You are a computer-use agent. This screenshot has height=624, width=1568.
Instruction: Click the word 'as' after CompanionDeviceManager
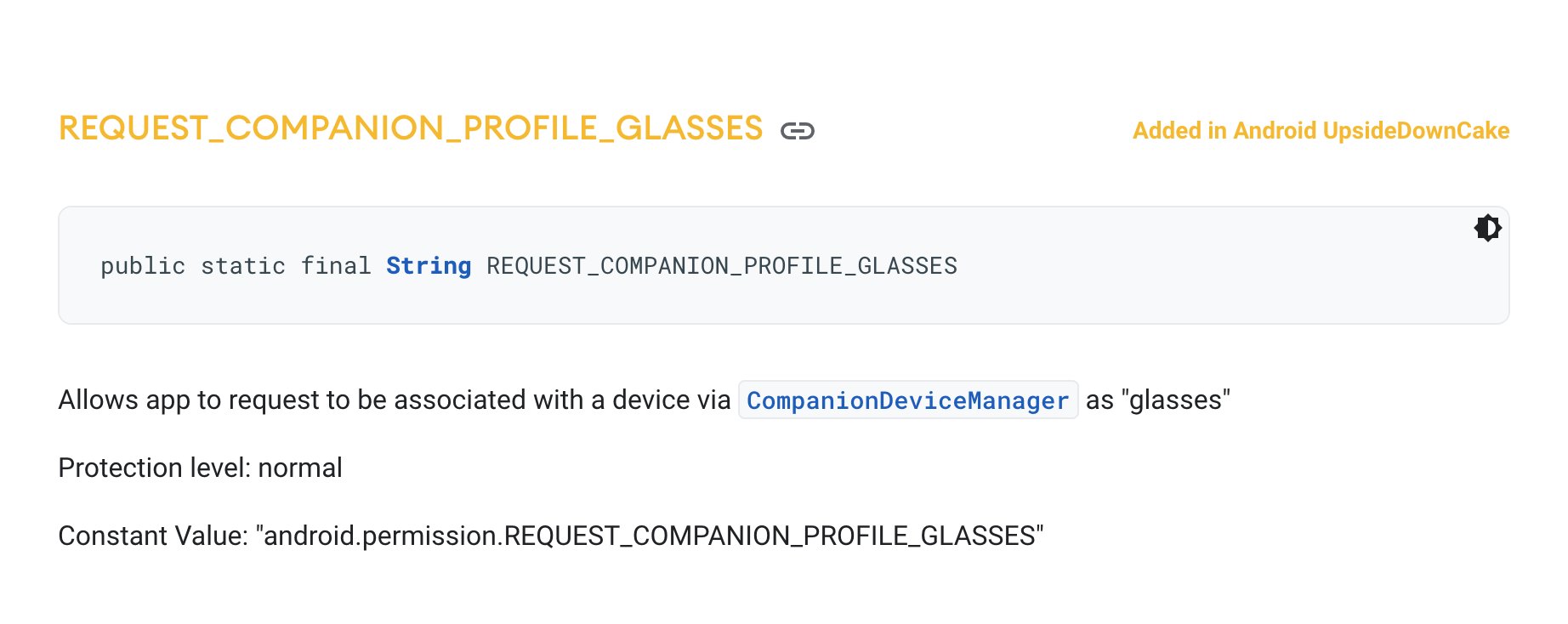(1099, 400)
